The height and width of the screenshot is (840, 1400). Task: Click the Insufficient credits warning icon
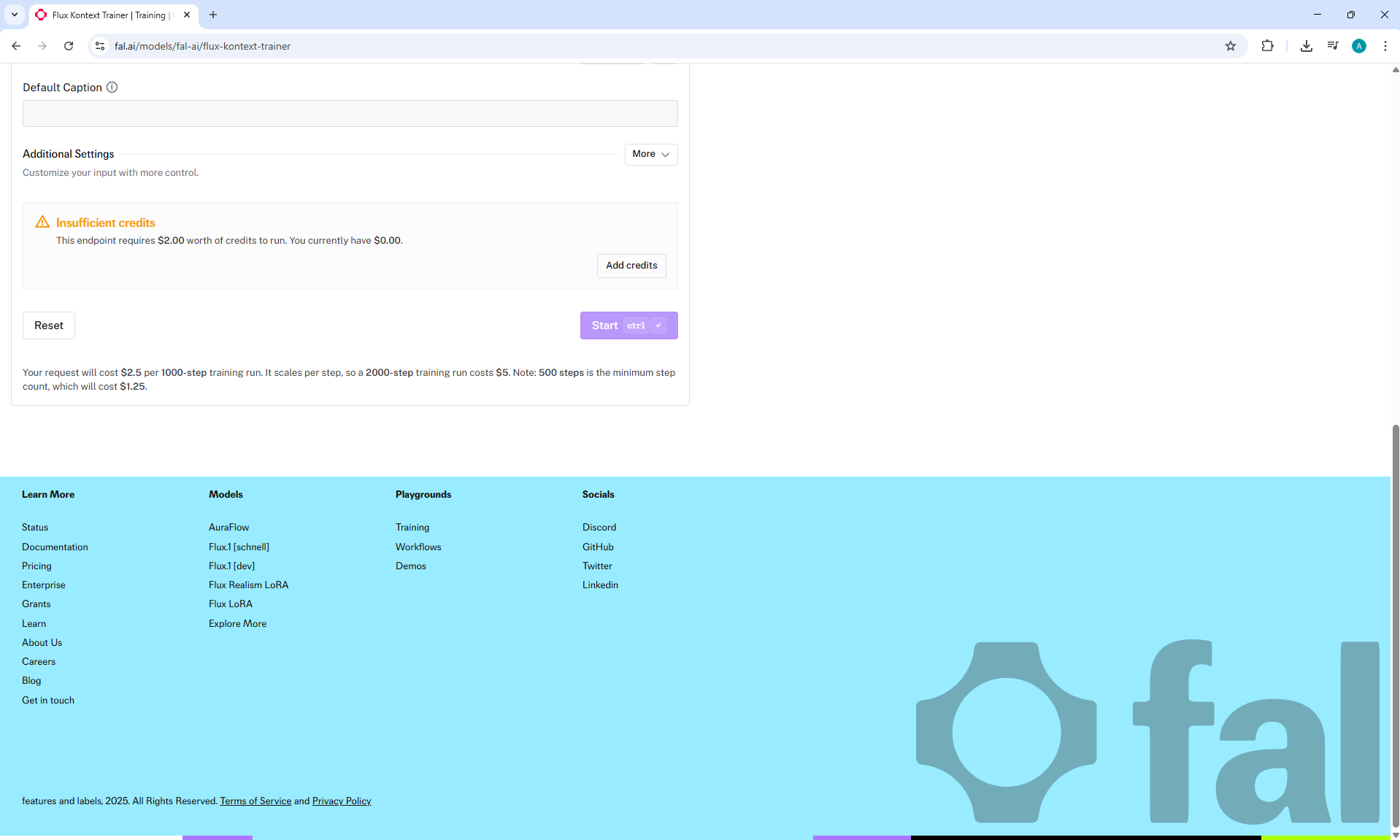(42, 222)
